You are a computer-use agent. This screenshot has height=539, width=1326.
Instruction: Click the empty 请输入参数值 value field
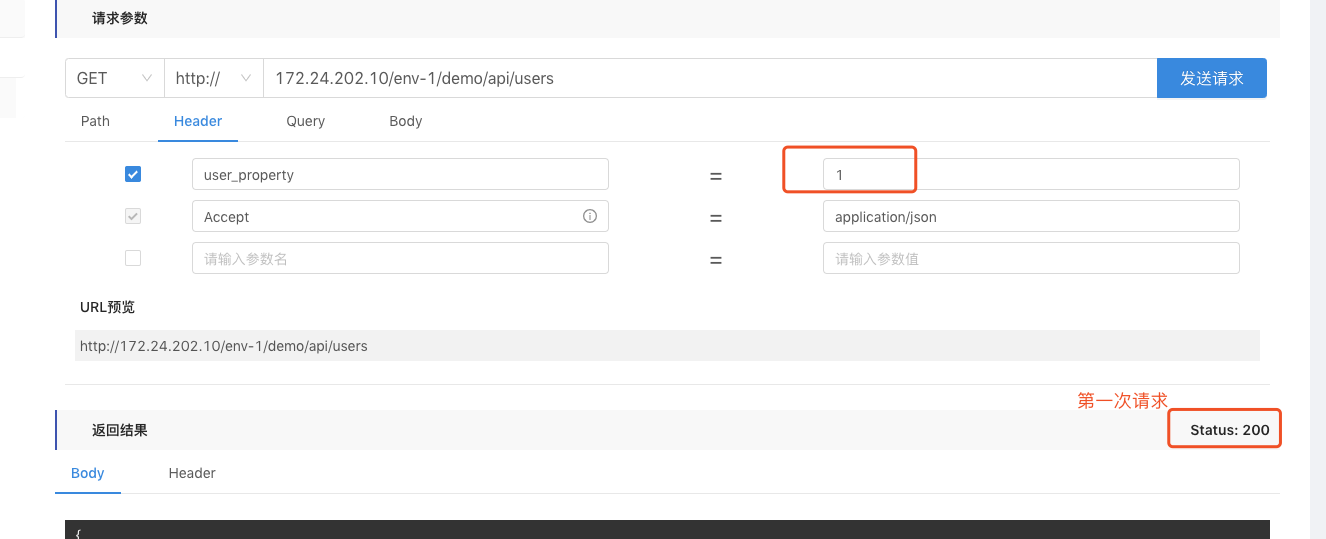pyautogui.click(x=1030, y=258)
